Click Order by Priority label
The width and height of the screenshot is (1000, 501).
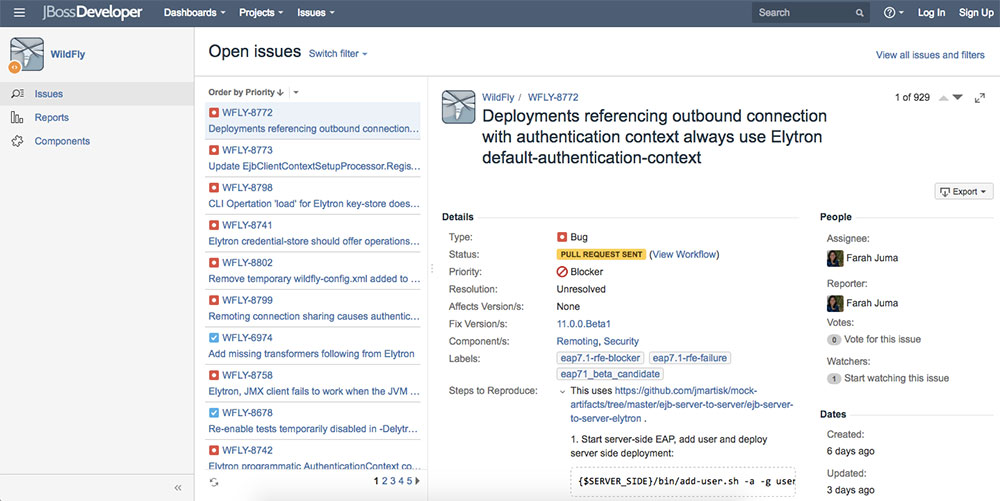click(x=242, y=92)
